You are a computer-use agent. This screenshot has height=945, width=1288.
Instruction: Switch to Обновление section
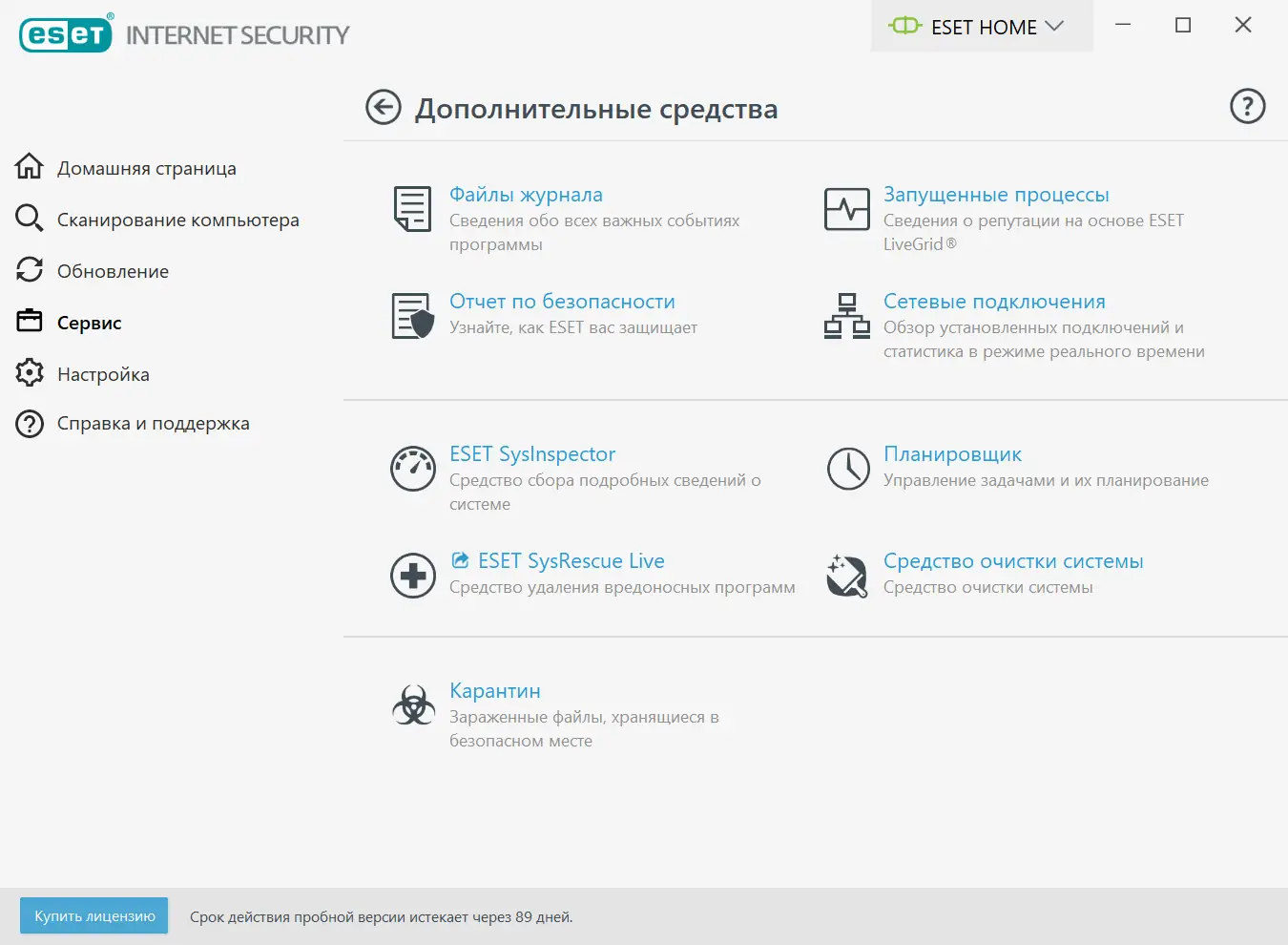pos(113,271)
